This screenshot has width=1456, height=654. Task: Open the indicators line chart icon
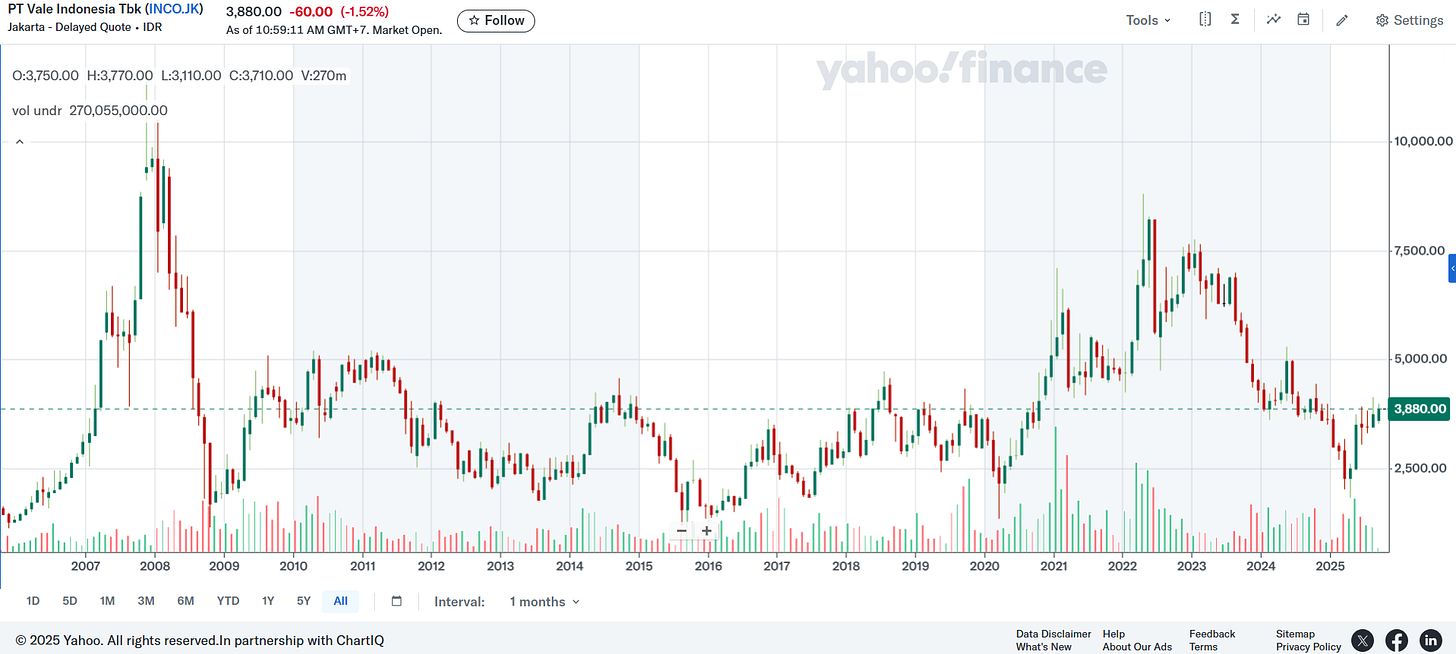point(1273,20)
